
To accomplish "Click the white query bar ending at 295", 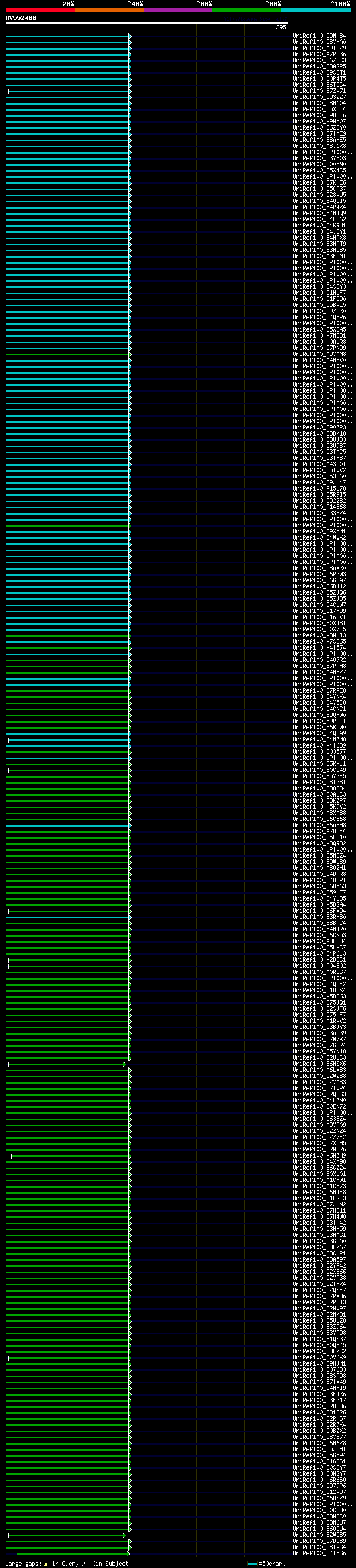I will point(147,23).
